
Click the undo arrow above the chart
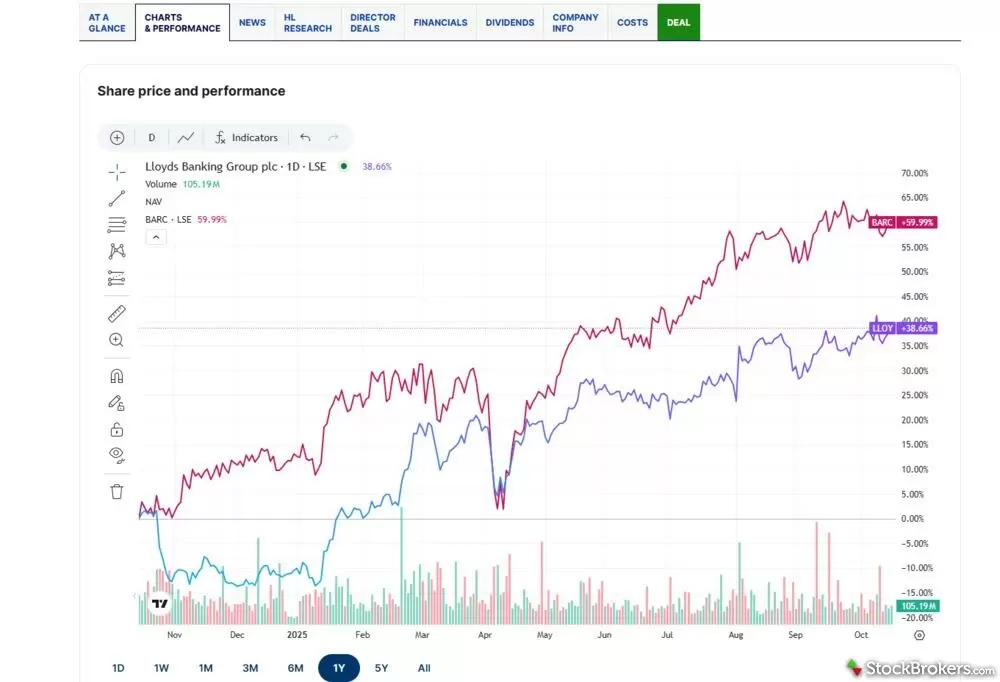[306, 137]
